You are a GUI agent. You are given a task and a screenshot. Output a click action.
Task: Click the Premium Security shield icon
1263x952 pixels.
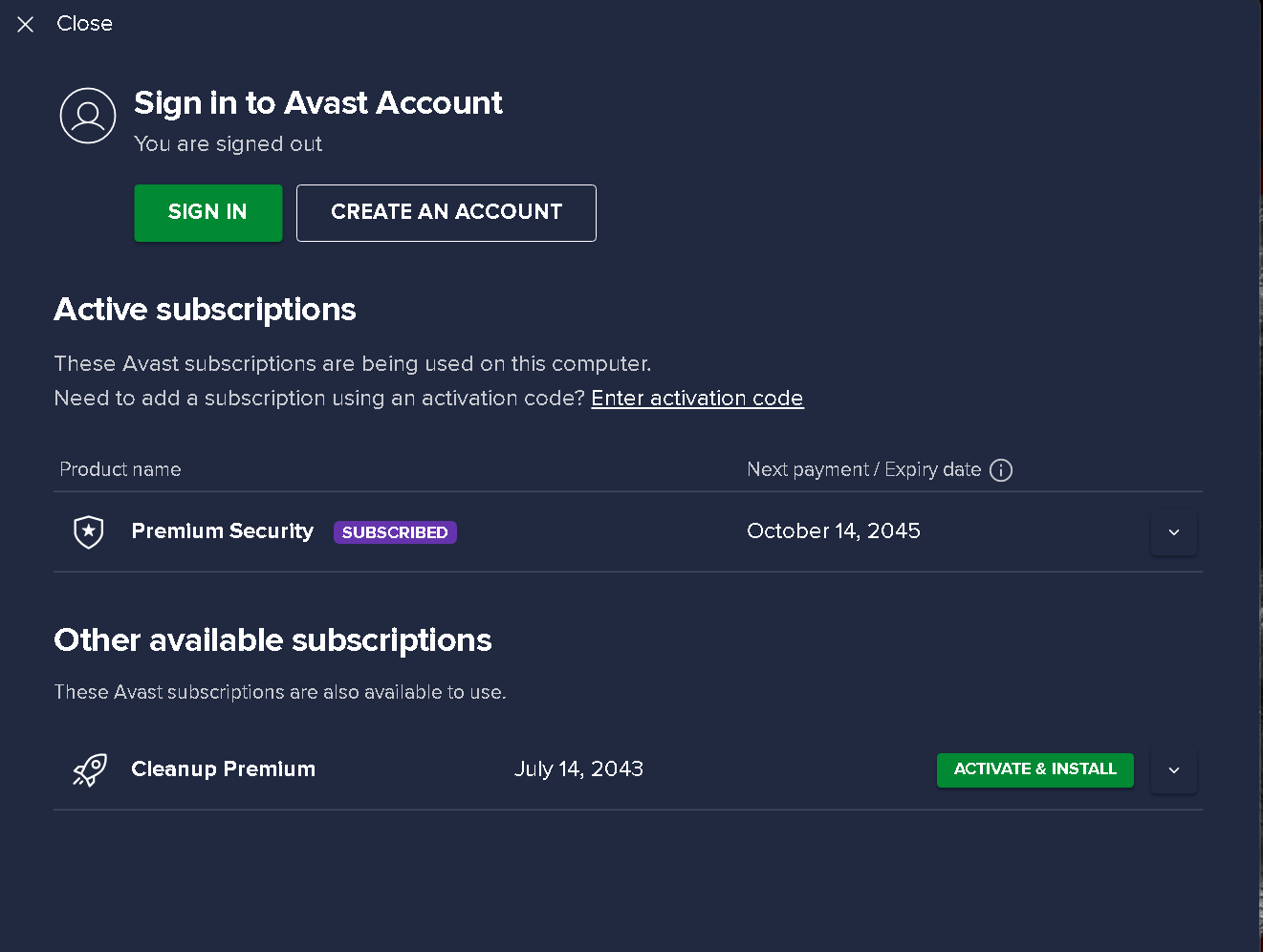(89, 531)
